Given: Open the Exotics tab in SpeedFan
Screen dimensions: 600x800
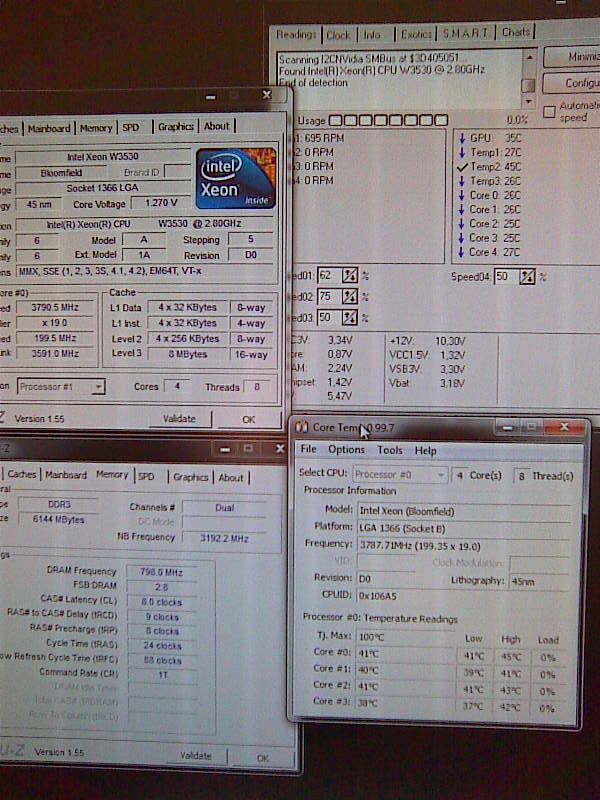Looking at the screenshot, I should click(416, 34).
